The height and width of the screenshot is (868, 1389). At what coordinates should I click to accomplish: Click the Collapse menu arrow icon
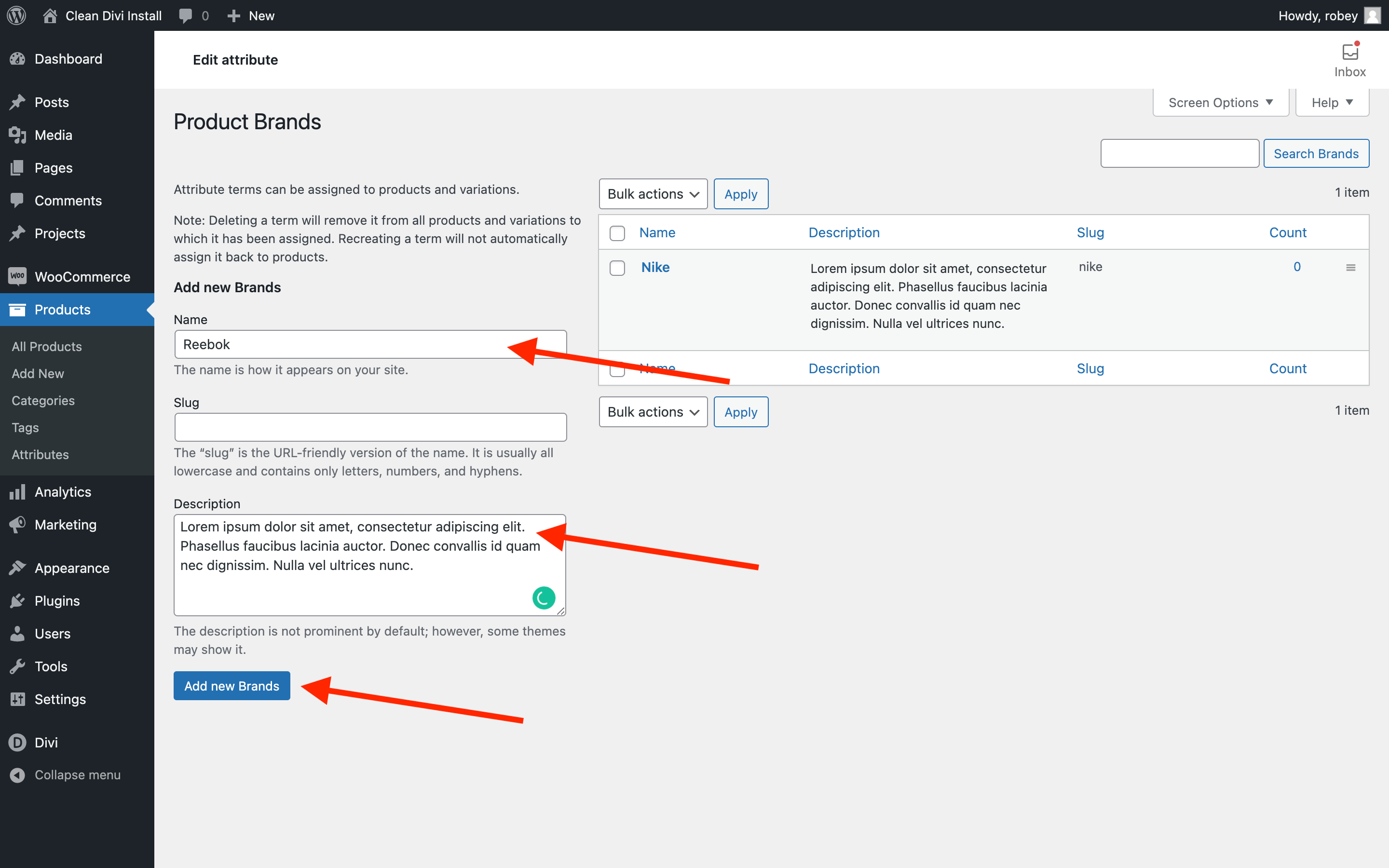tap(18, 775)
